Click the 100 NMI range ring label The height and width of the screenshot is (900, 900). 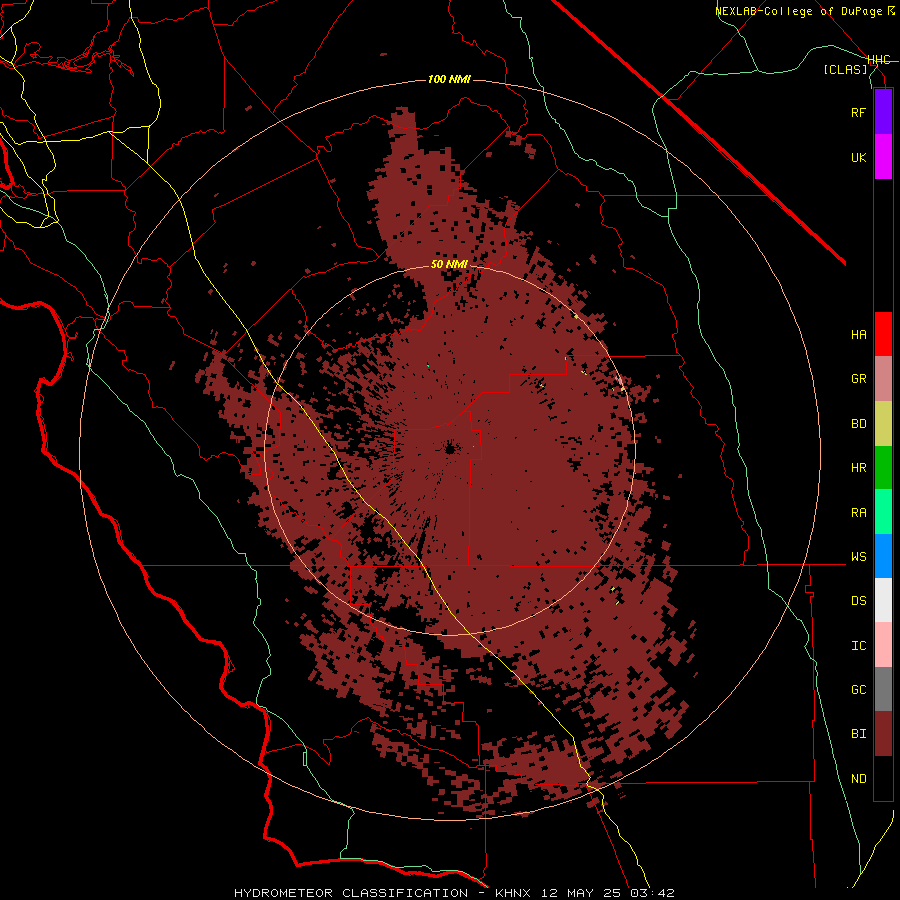pyautogui.click(x=449, y=79)
